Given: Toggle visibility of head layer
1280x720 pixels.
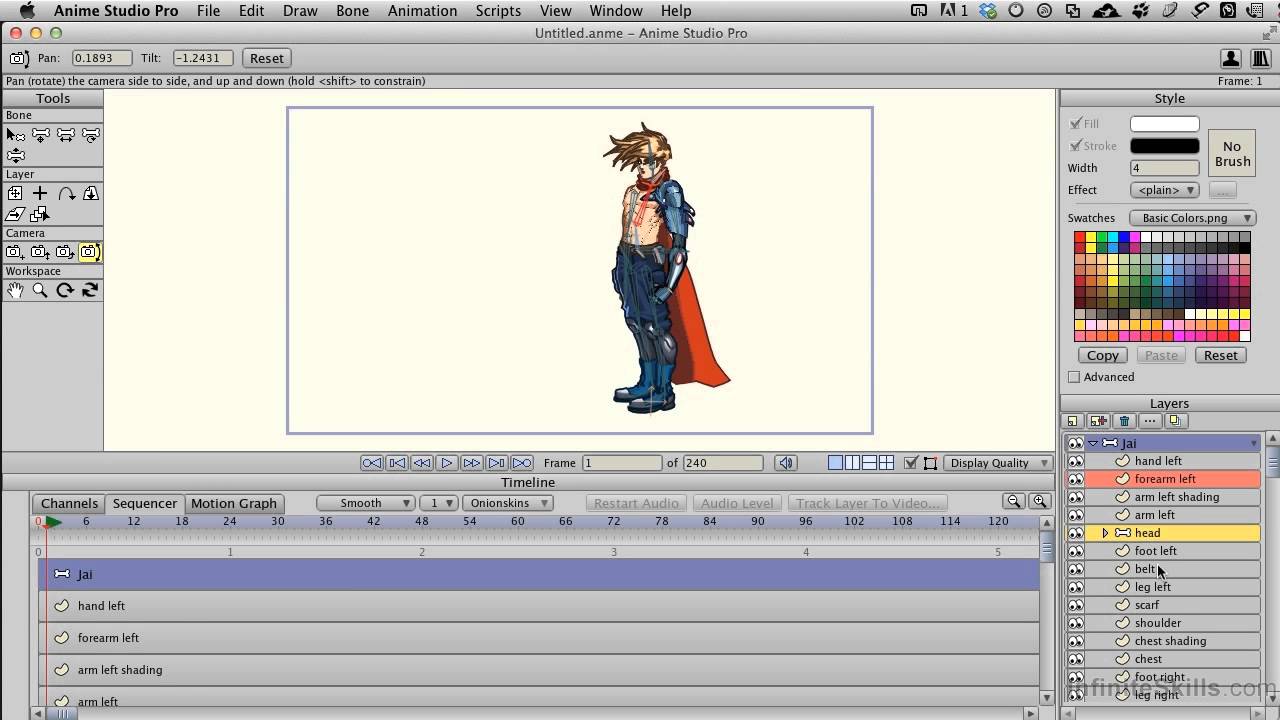Looking at the screenshot, I should coord(1075,533).
